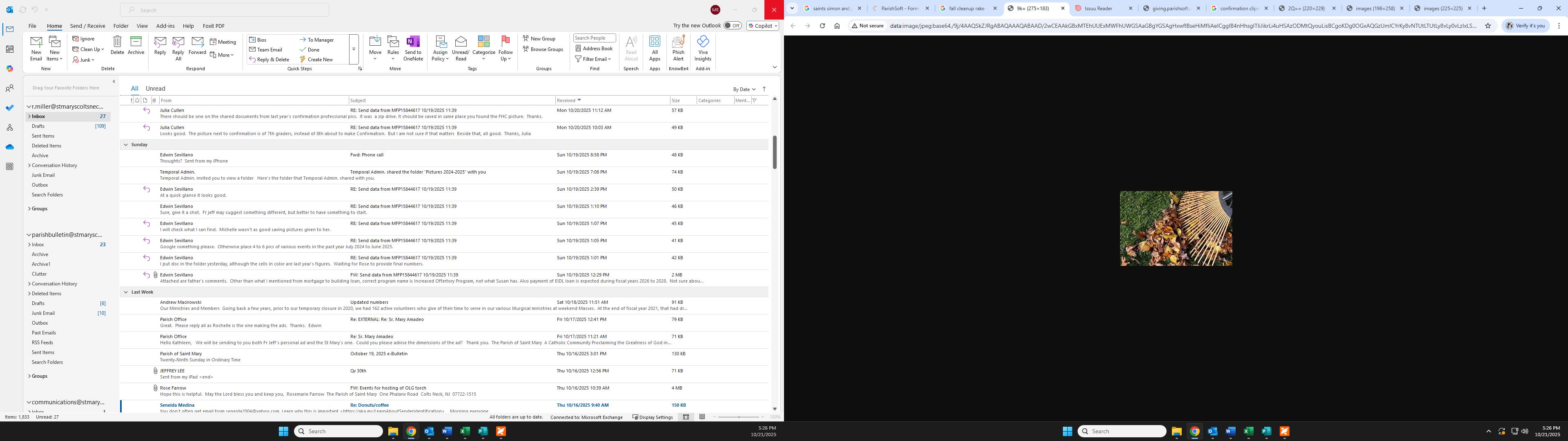Open Calendar from left navigation bar
1568x441 pixels.
tap(10, 49)
